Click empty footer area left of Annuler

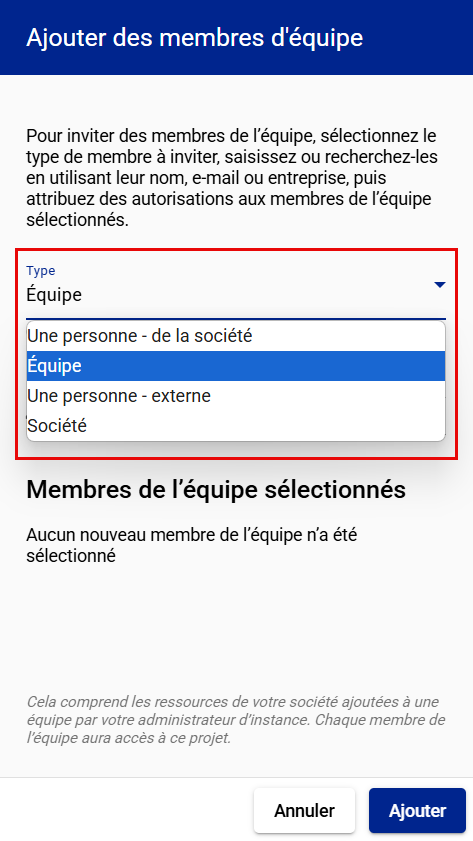(129, 810)
